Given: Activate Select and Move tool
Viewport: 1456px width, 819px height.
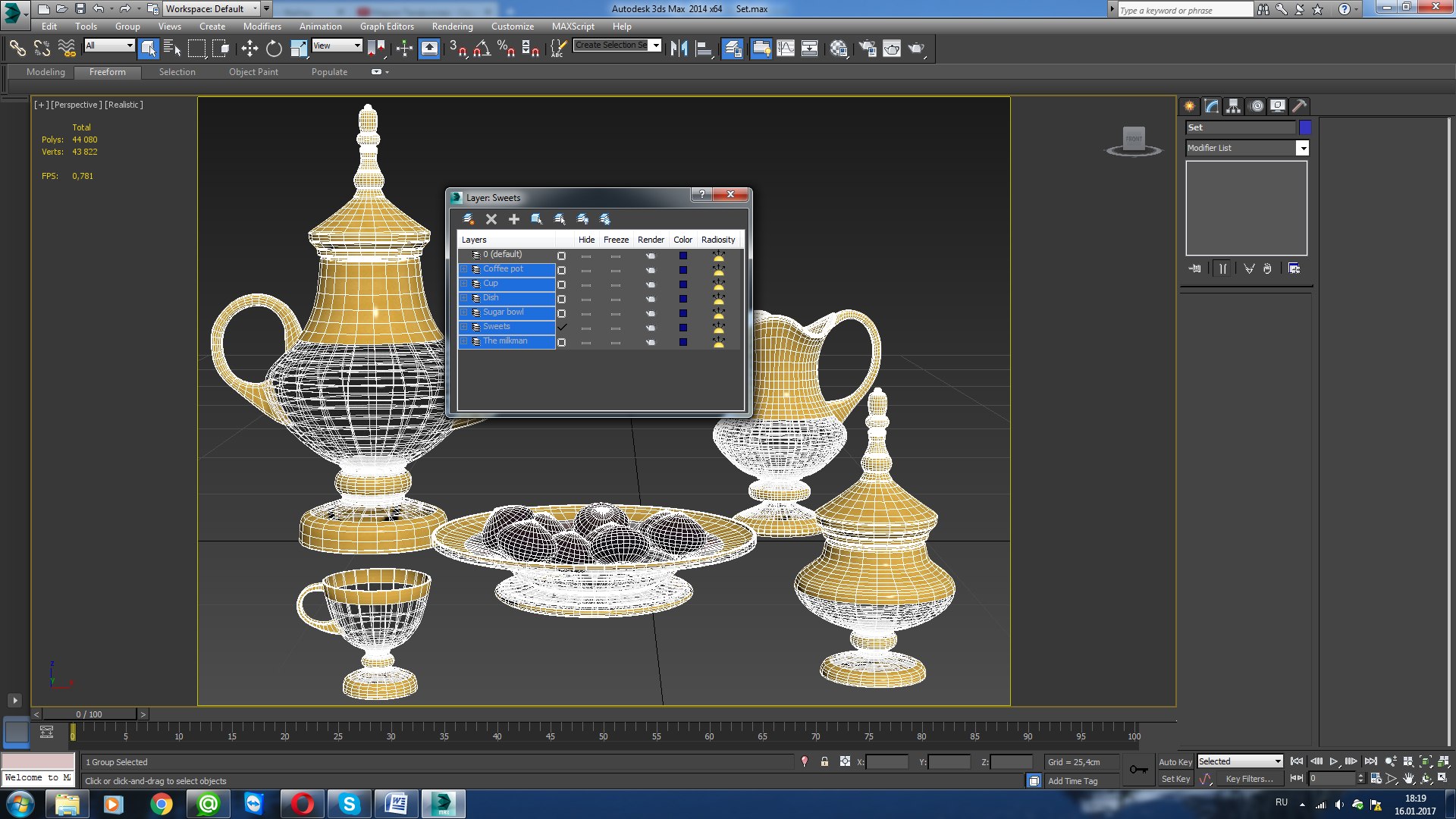Looking at the screenshot, I should (249, 49).
